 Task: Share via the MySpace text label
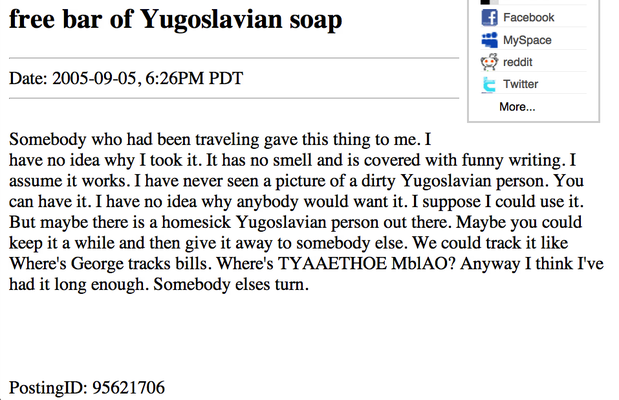(527, 40)
